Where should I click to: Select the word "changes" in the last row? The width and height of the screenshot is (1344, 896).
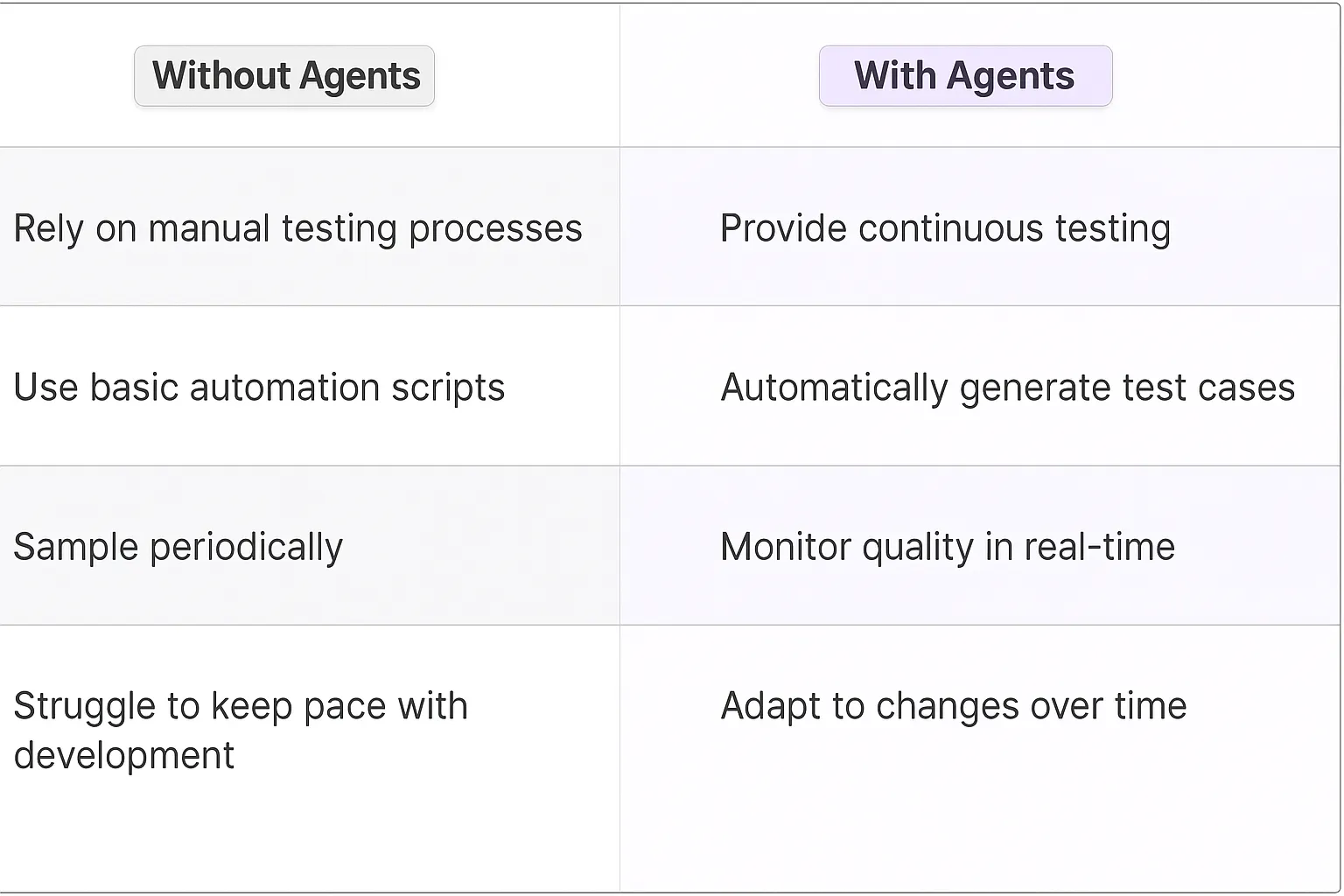[x=947, y=706]
